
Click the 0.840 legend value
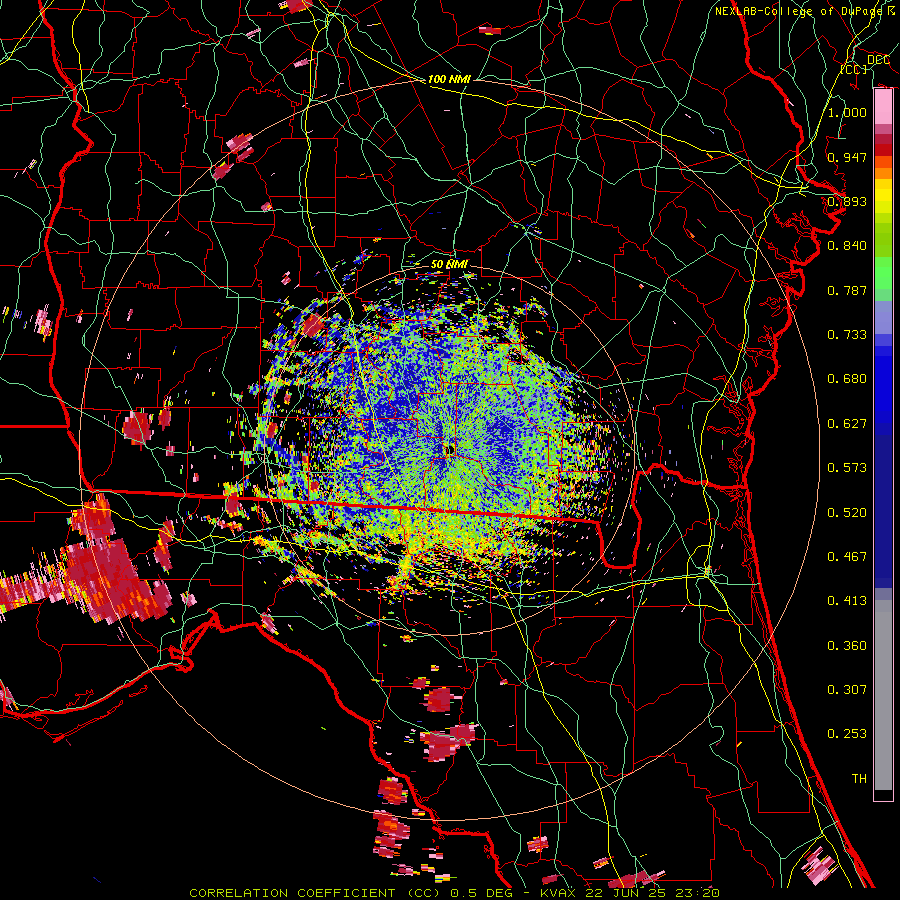(x=847, y=246)
